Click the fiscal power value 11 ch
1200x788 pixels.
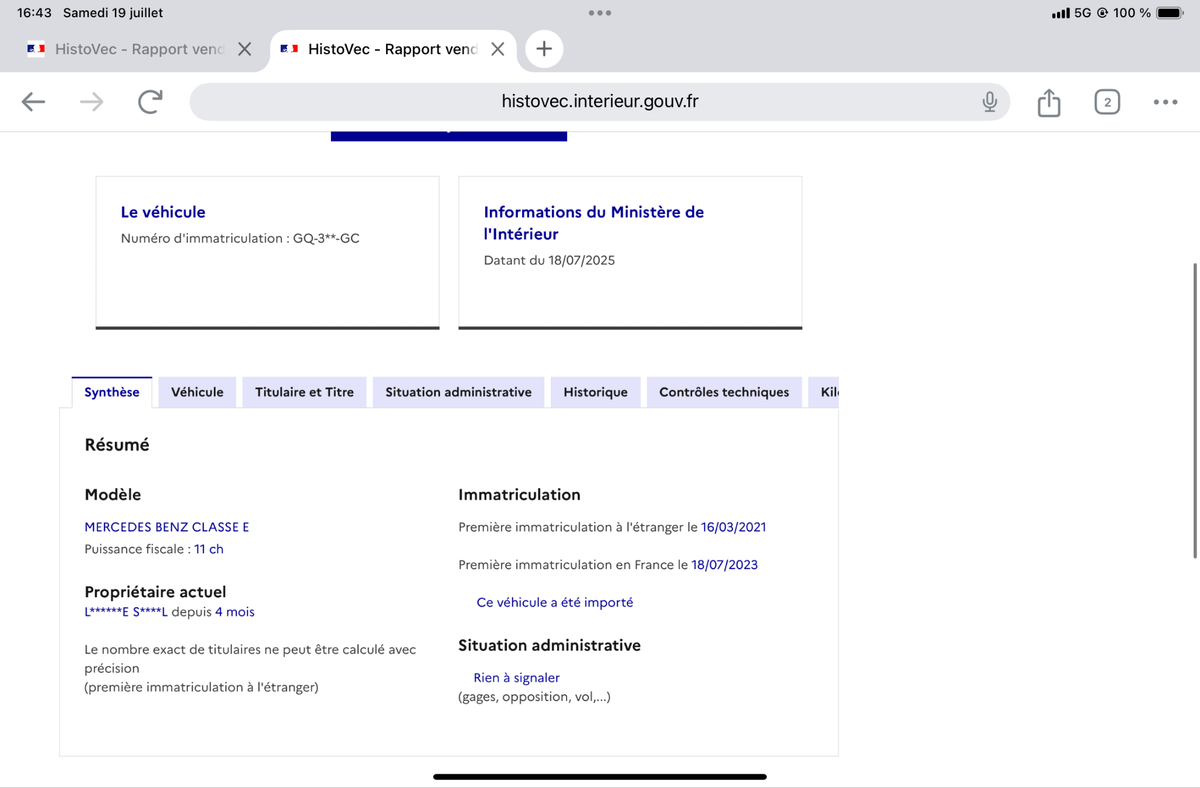pyautogui.click(x=209, y=549)
